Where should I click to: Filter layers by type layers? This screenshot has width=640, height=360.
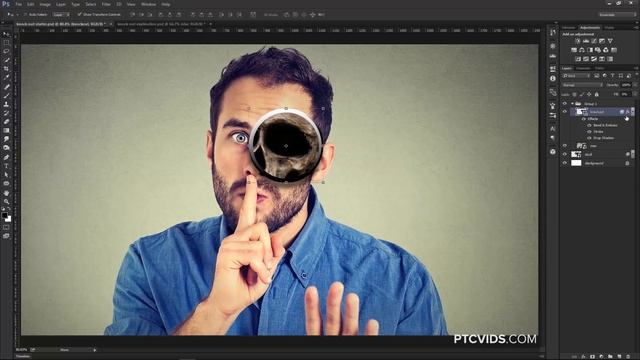(x=613, y=76)
